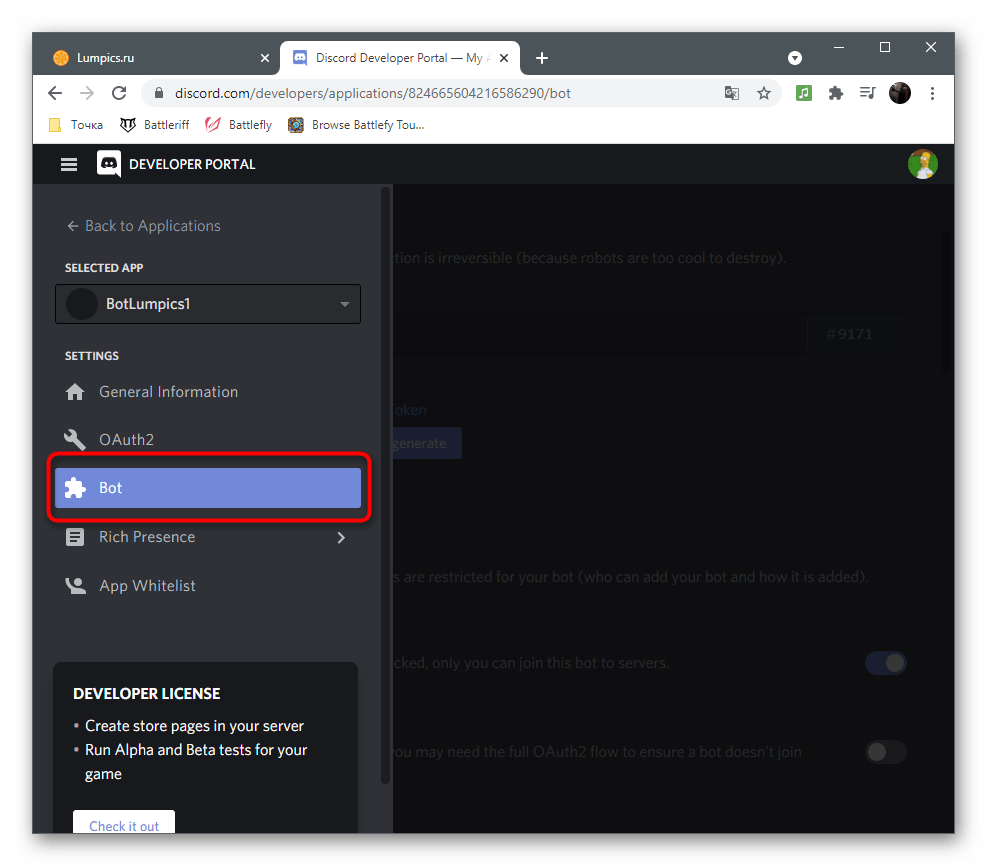Toggle the Public Bot switch off
Screen dimensions: 987x866
tap(886, 663)
